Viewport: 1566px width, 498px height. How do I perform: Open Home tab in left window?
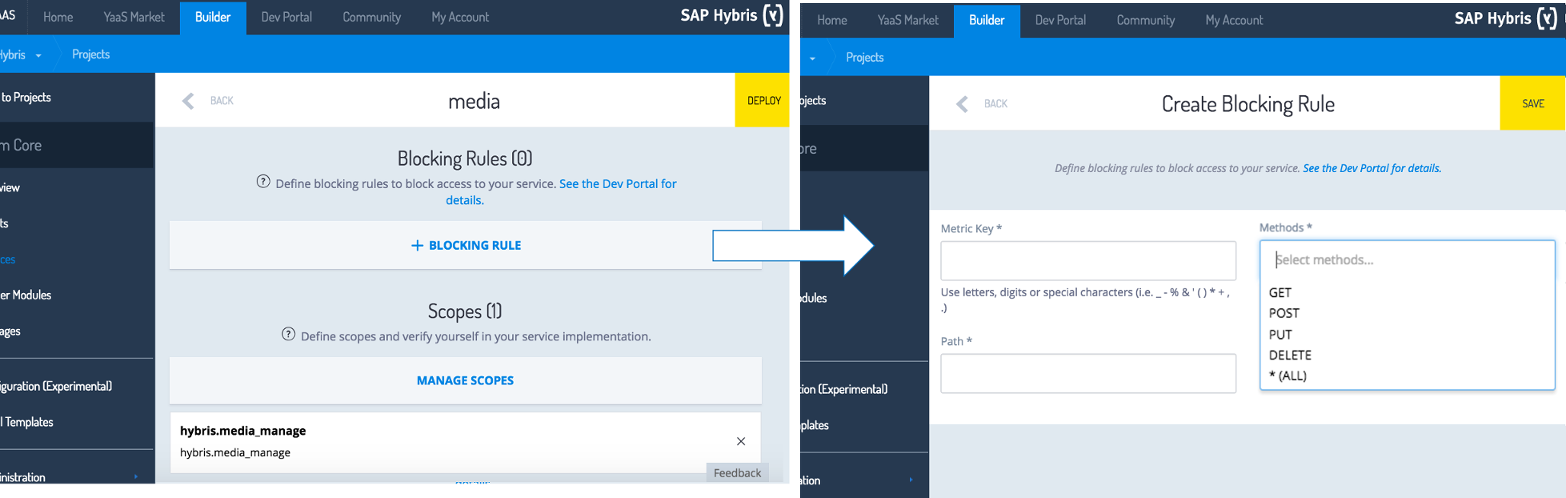58,17
